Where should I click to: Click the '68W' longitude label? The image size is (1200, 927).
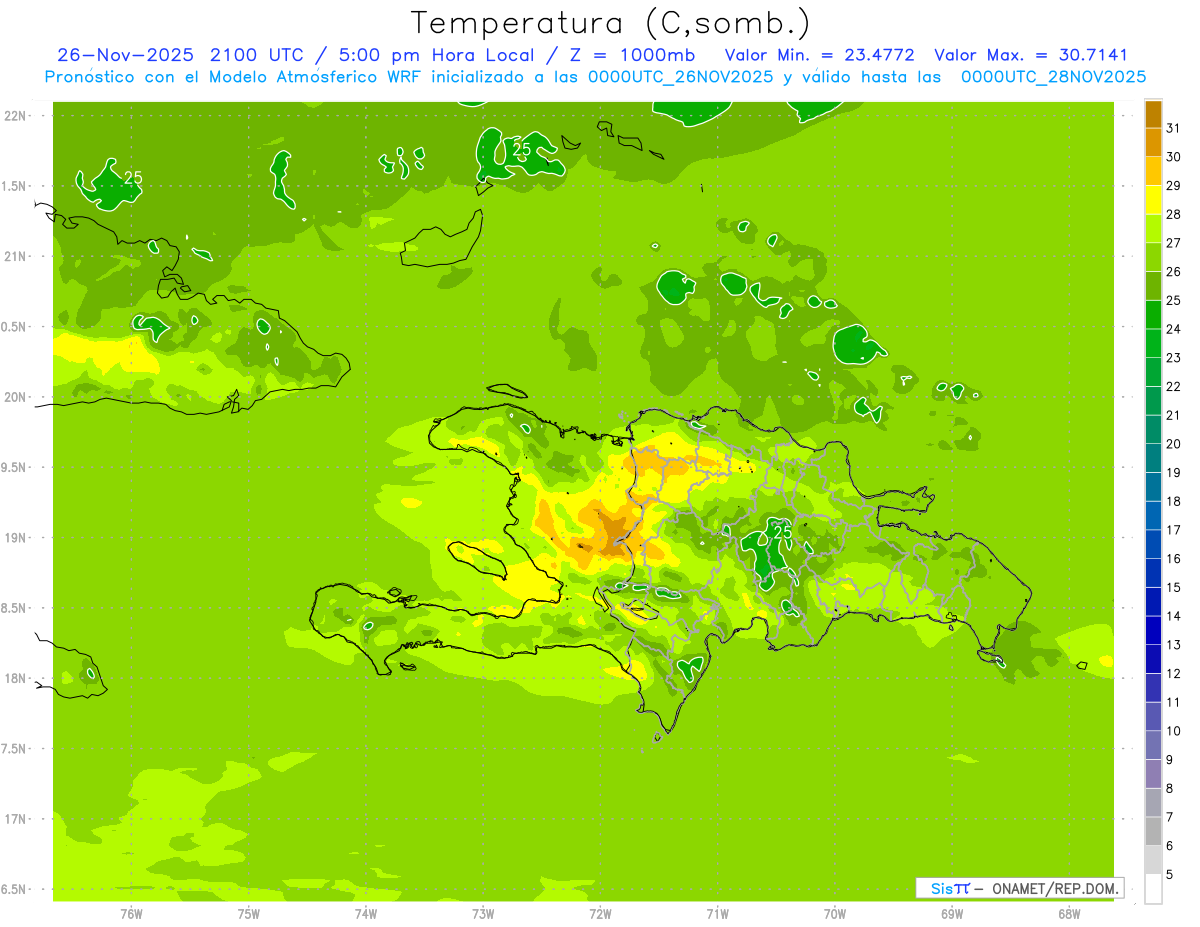coord(1068,914)
